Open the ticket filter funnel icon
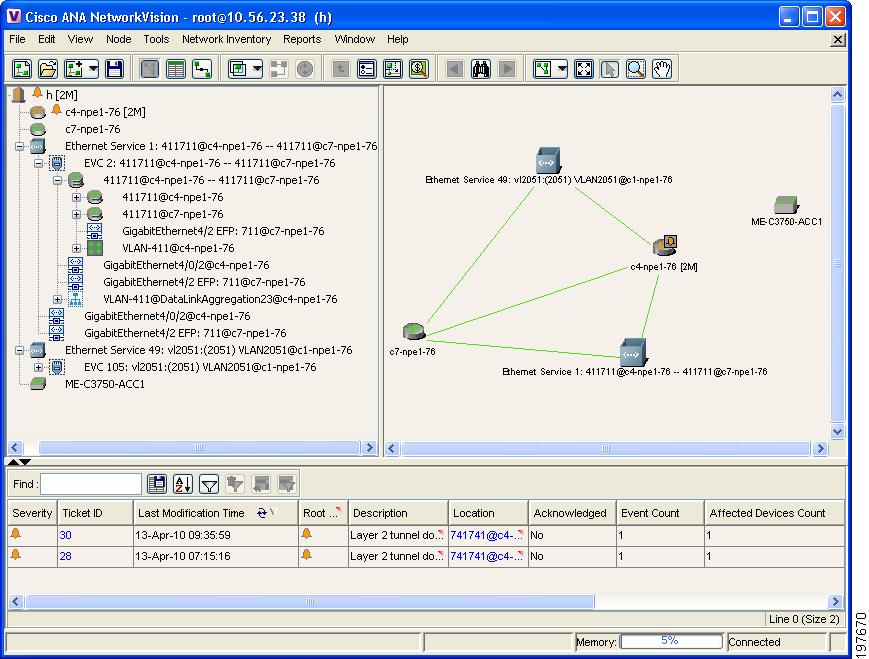The image size is (869, 659). click(x=209, y=484)
